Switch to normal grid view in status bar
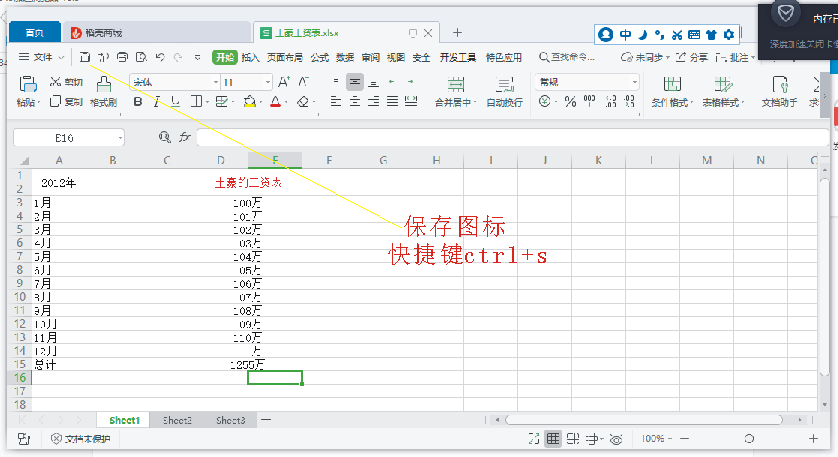838x457 pixels. tap(553, 439)
